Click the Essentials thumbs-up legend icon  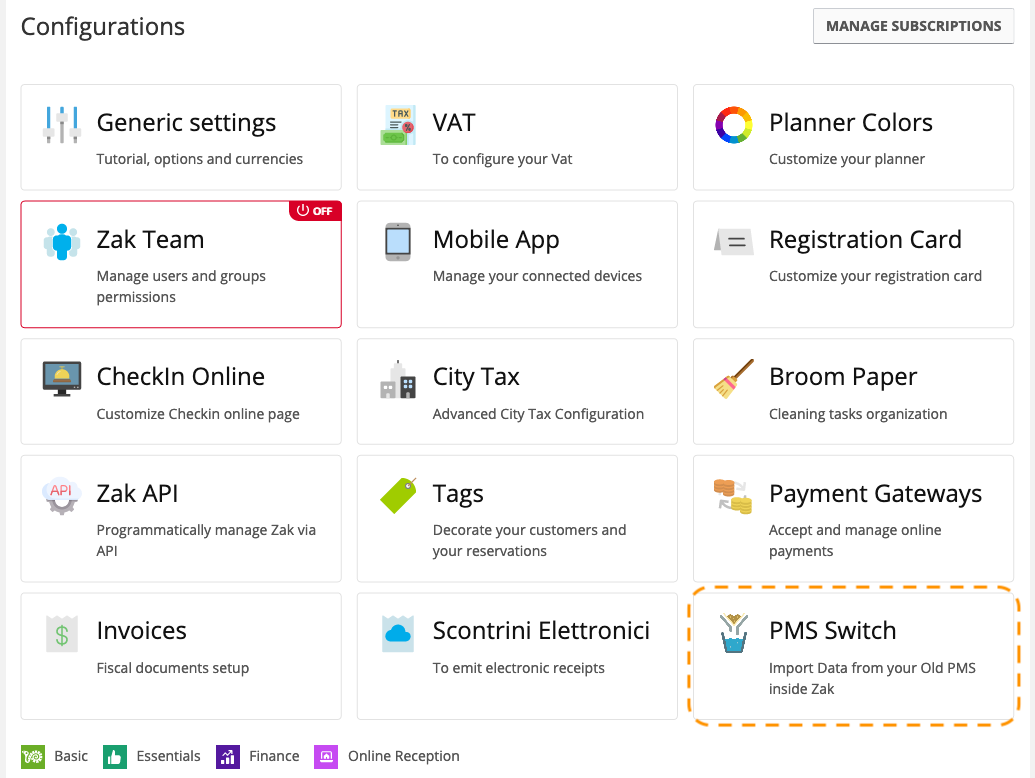pyautogui.click(x=115, y=757)
